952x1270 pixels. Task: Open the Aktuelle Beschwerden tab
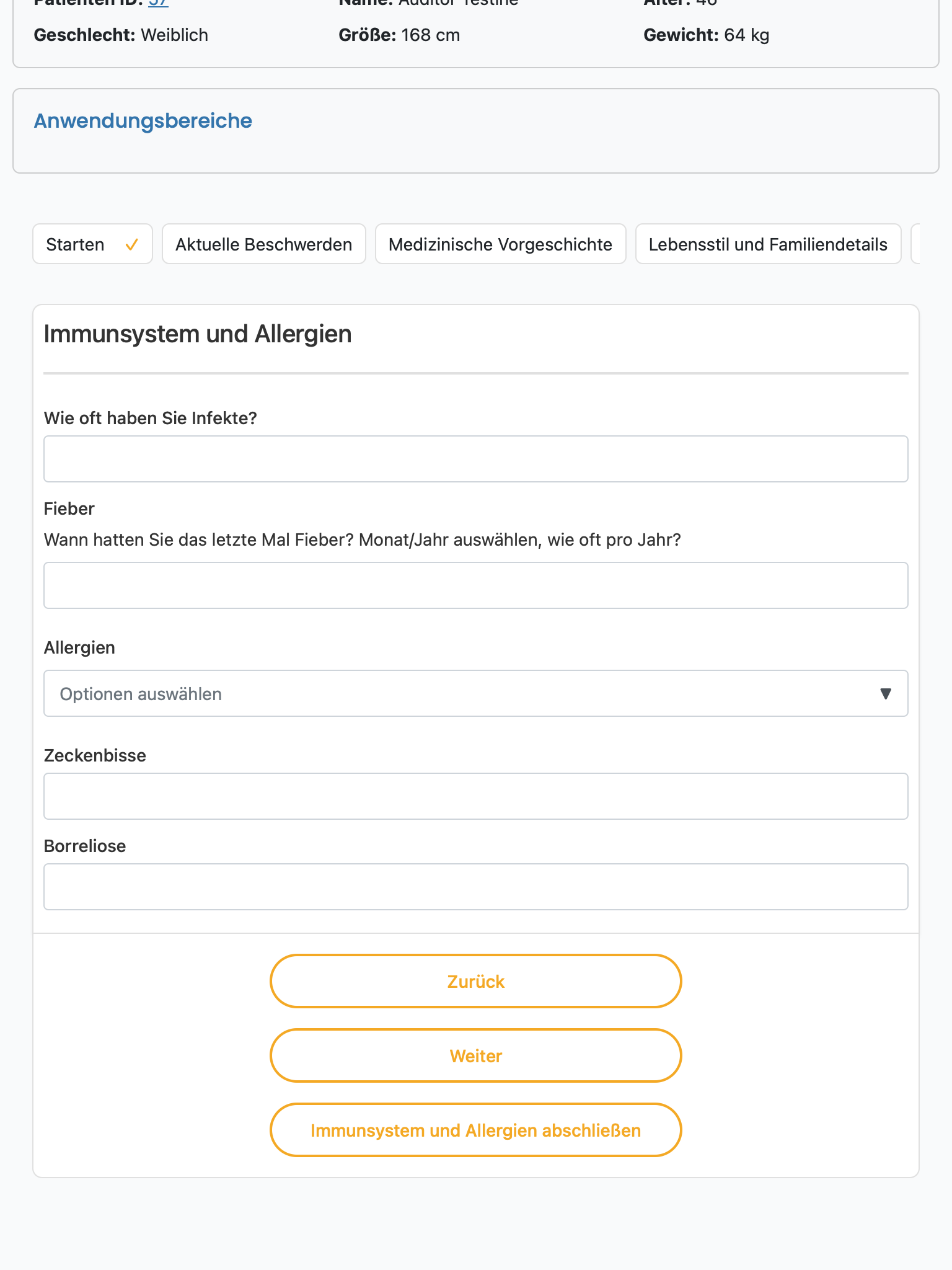click(x=264, y=244)
